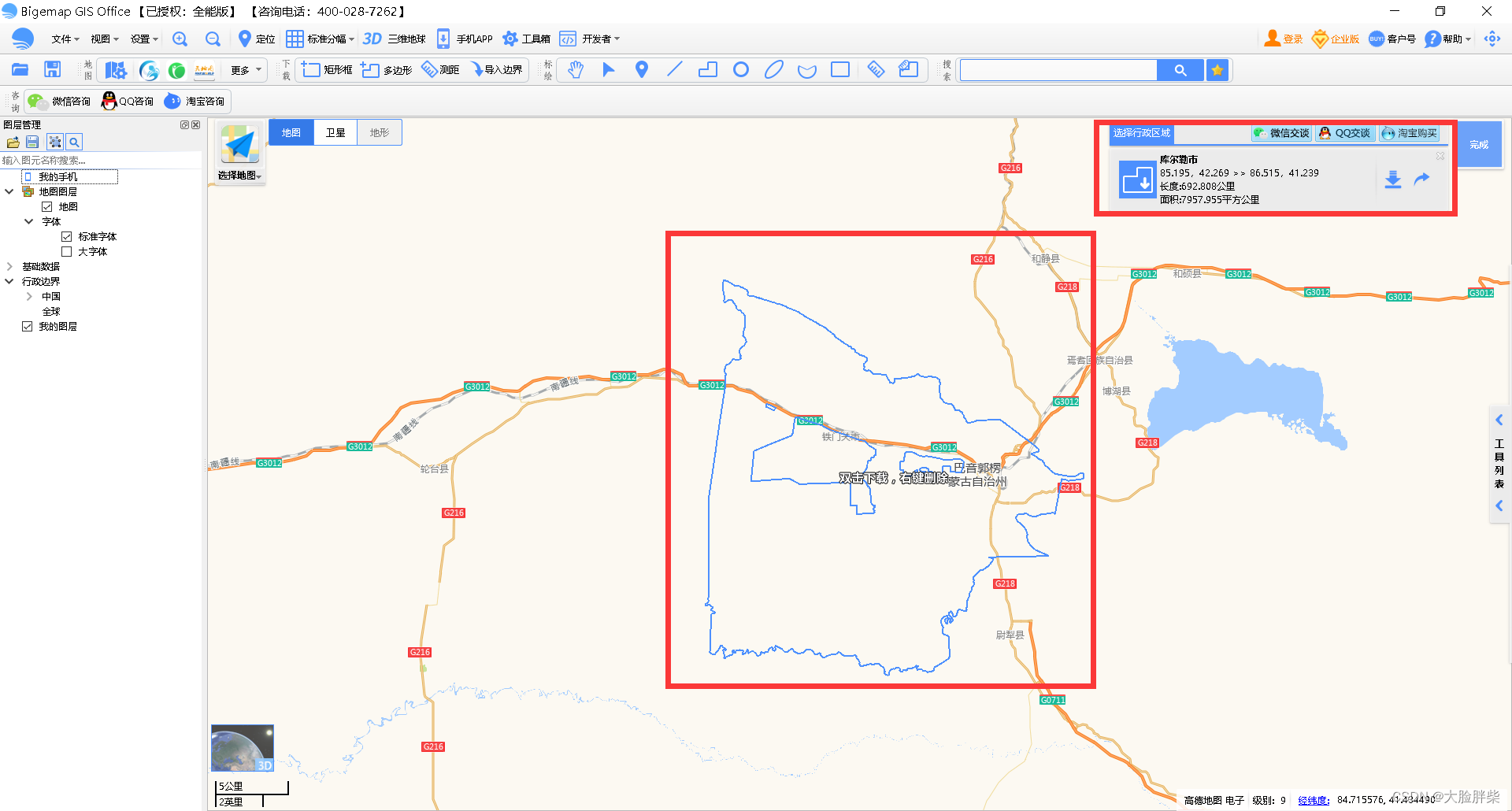Click the map settings gear icon

pos(116,71)
